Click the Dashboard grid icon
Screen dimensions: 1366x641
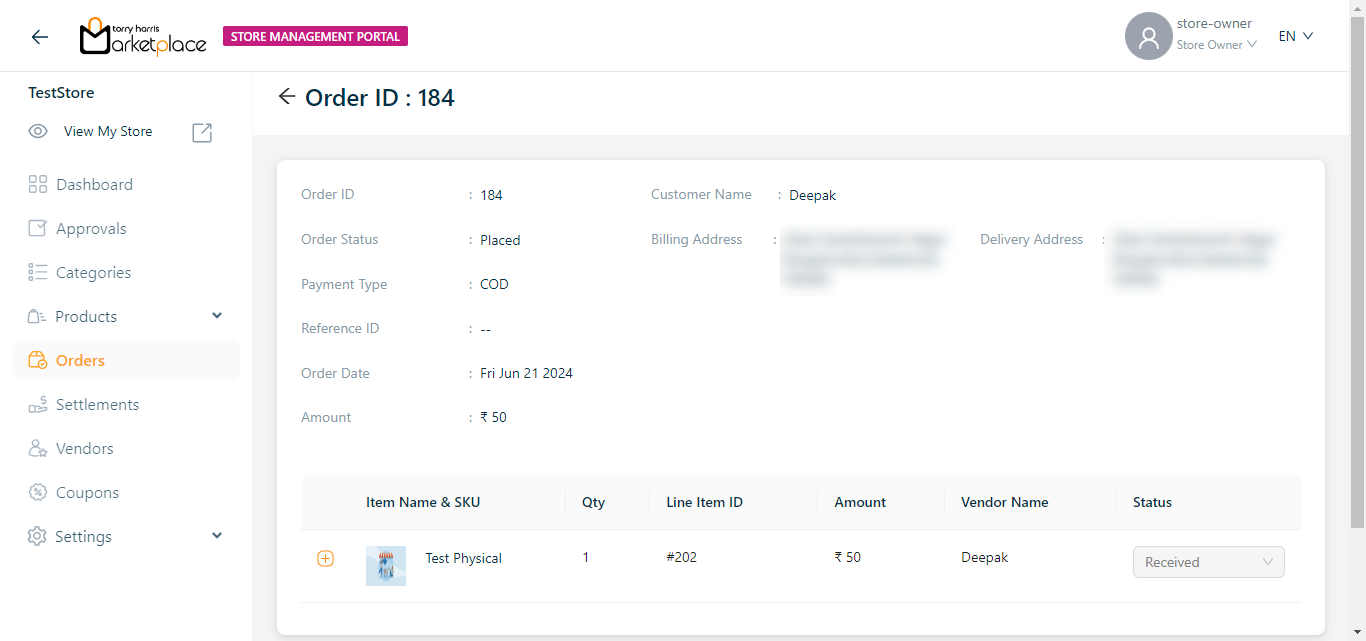(38, 184)
